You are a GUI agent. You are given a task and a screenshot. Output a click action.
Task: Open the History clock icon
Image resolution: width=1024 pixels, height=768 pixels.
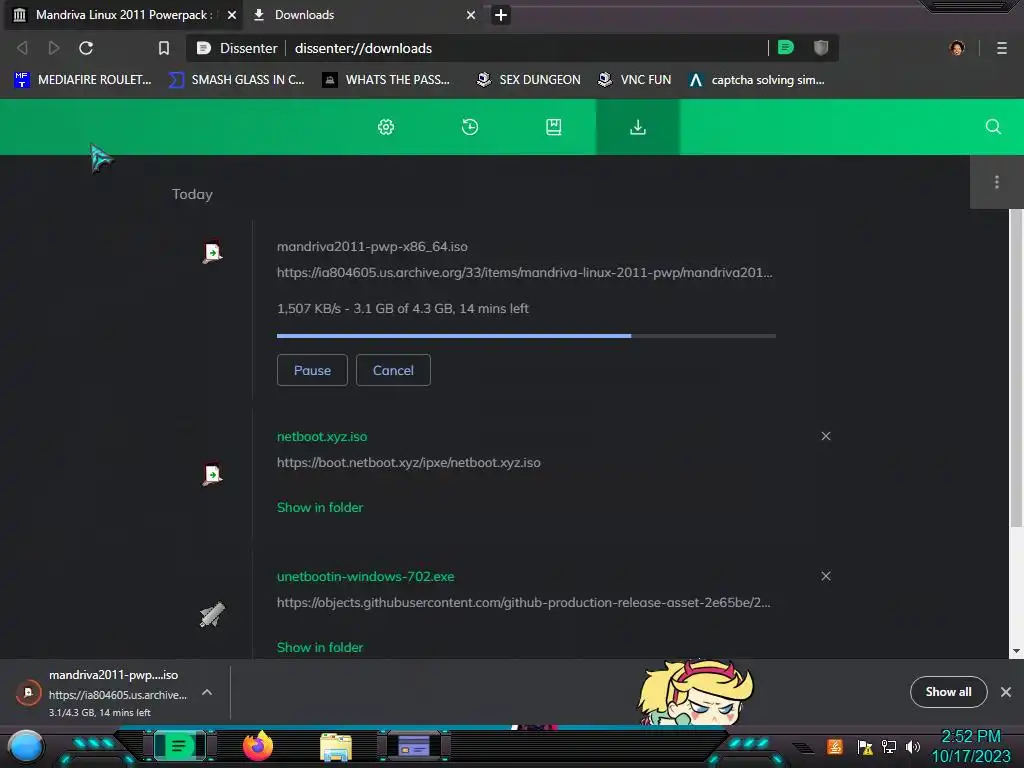coord(470,127)
